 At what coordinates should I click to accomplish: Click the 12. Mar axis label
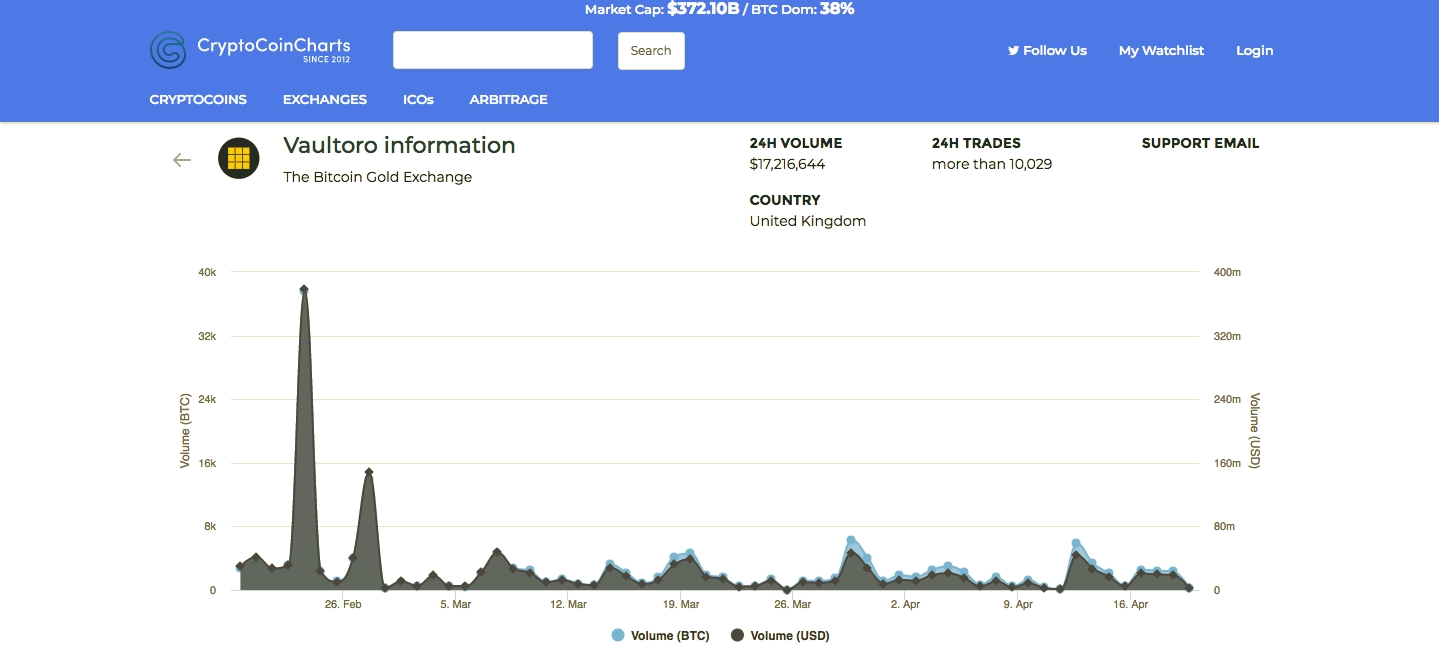(x=568, y=604)
